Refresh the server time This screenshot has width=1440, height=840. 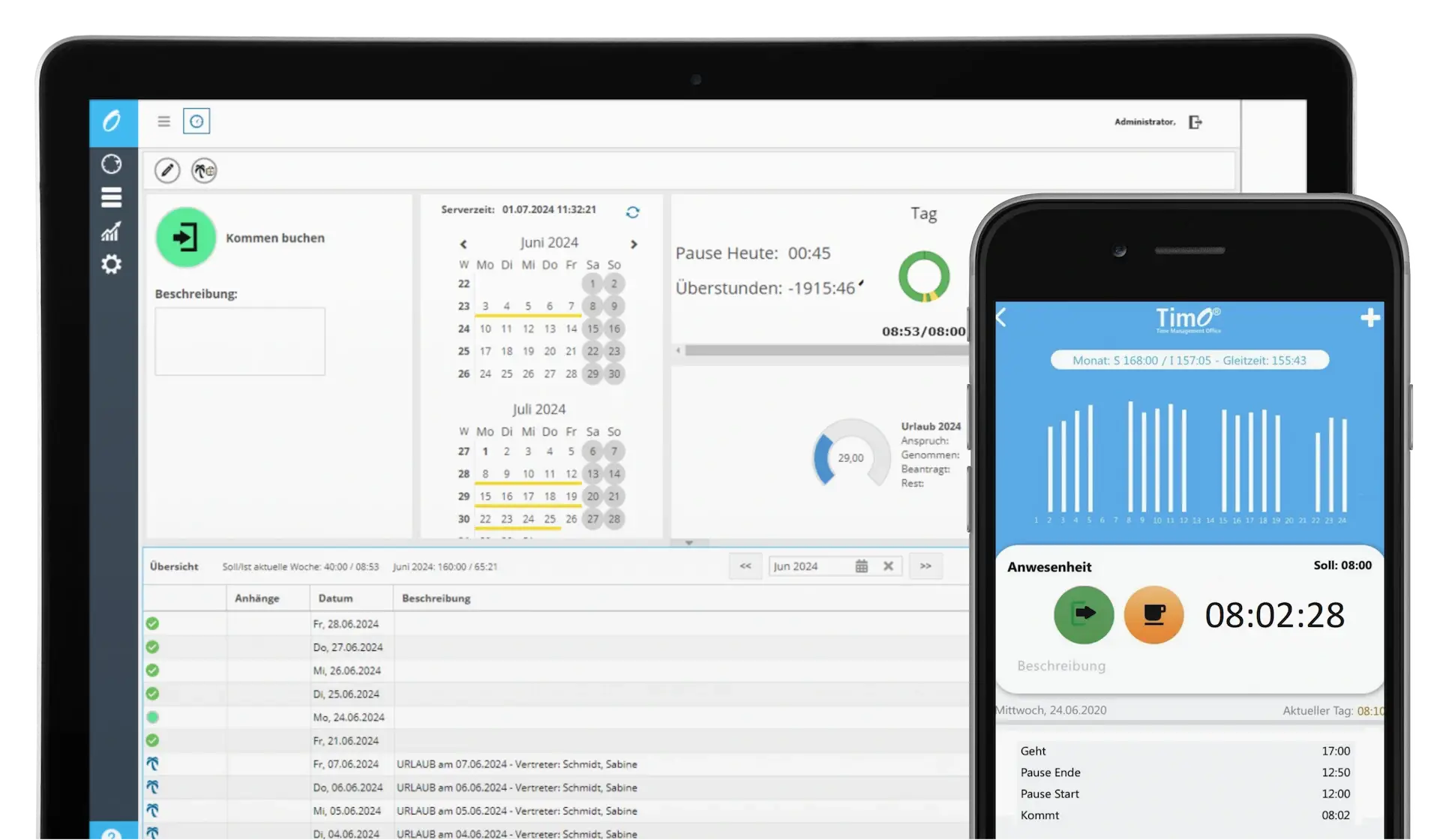pyautogui.click(x=632, y=212)
